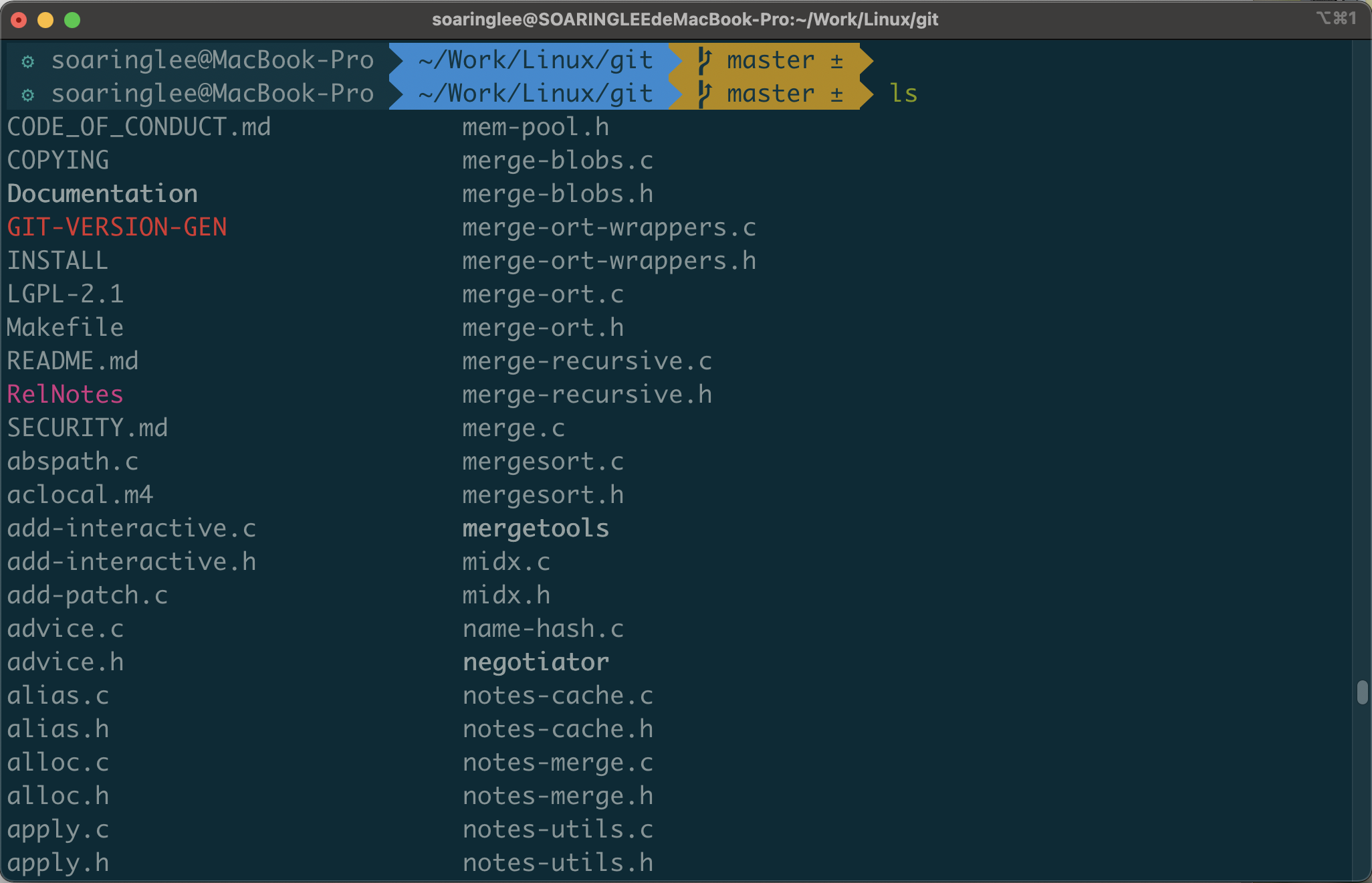This screenshot has height=883, width=1372.
Task: Click the ~/Work/Linux/git path segment on second prompt
Action: click(x=536, y=94)
